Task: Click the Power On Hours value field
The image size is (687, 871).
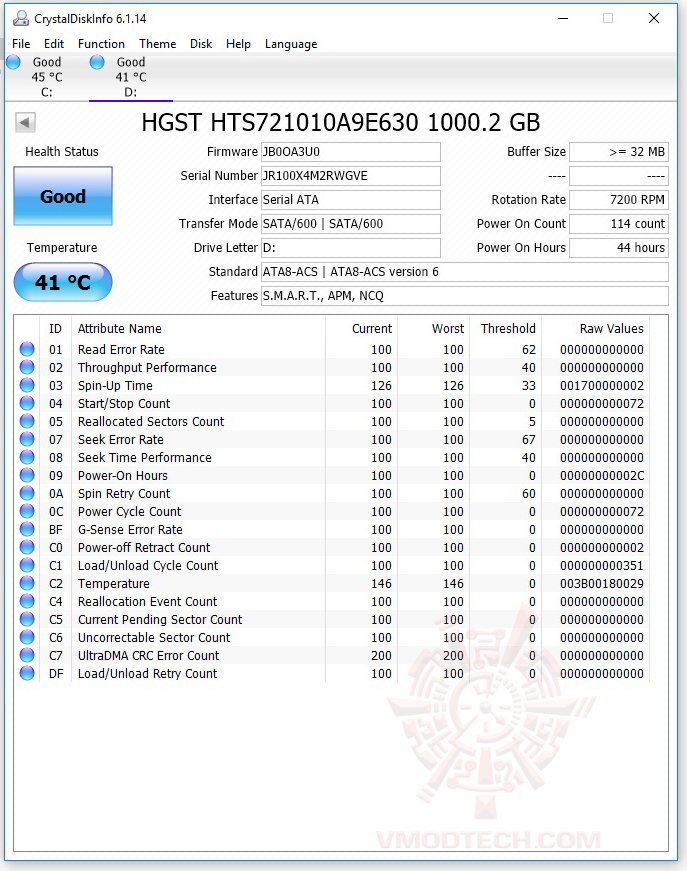Action: [x=619, y=247]
